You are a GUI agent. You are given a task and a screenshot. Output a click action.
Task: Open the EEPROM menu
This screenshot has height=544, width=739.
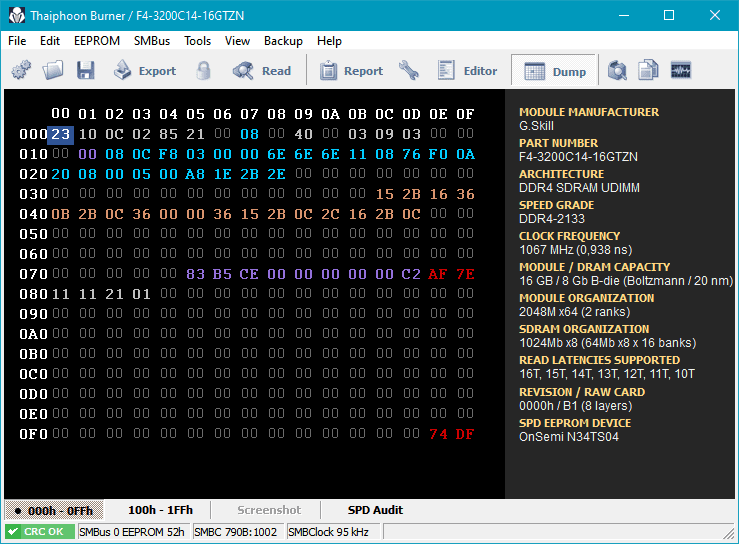point(97,41)
